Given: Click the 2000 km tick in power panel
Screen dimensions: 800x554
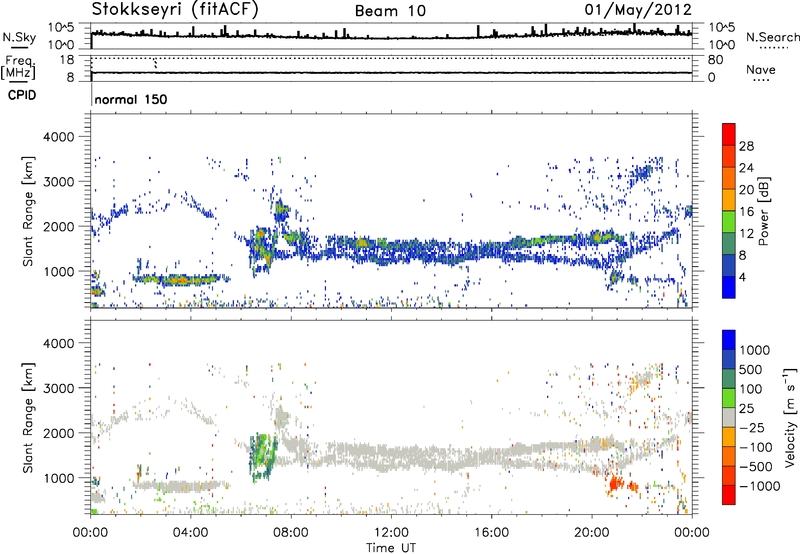Looking at the screenshot, I should point(59,226).
